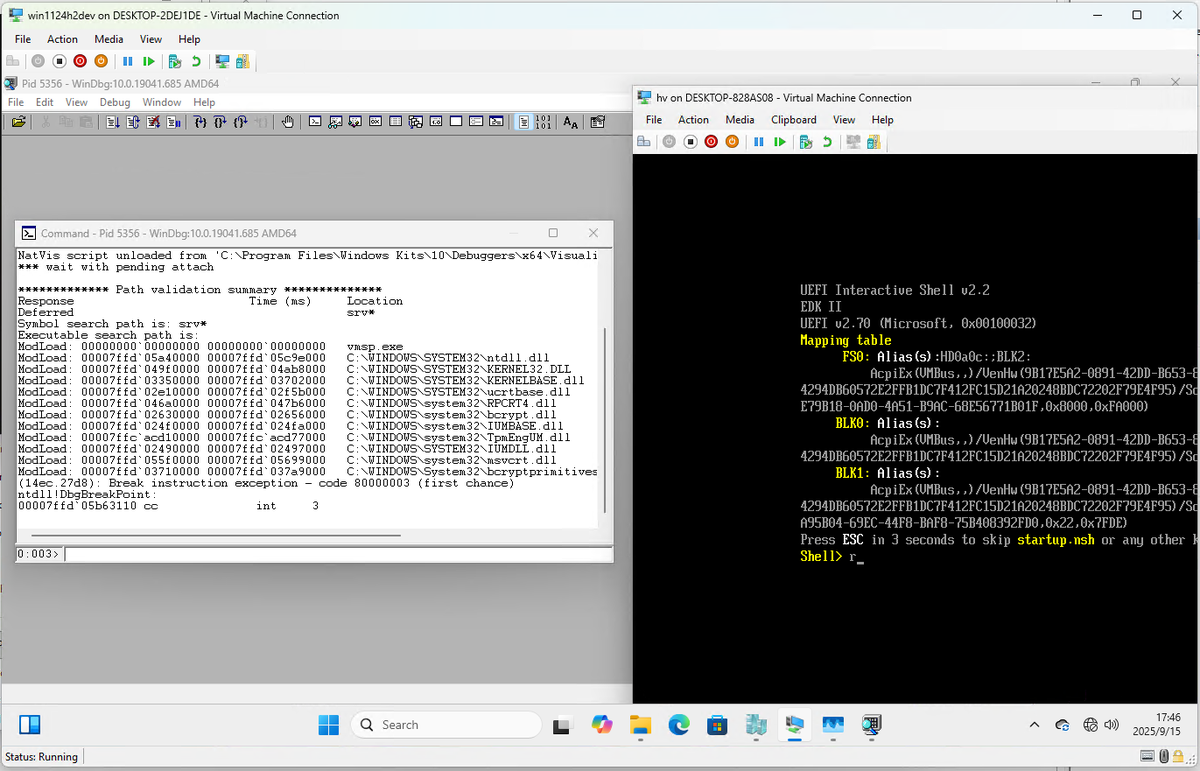Click the volume icon in the guest system tray
Image resolution: width=1200 pixels, height=771 pixels.
(1110, 725)
